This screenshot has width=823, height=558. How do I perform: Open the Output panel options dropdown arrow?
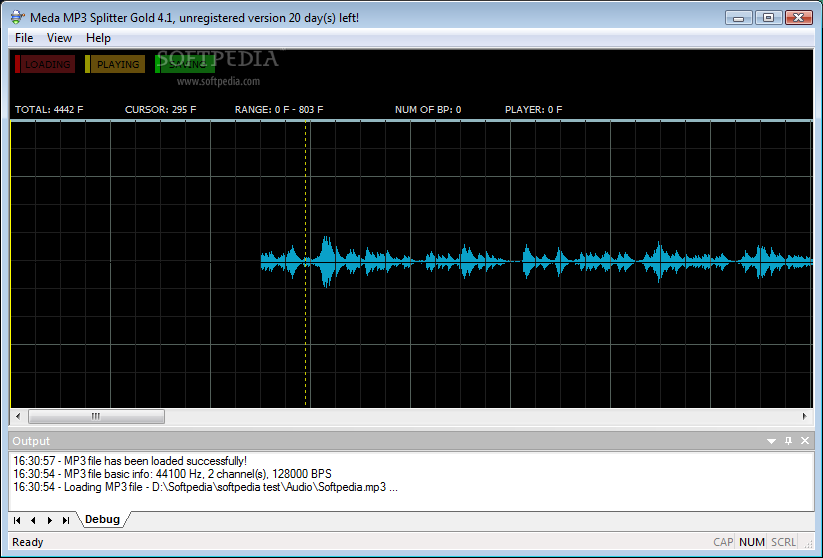tap(771, 441)
